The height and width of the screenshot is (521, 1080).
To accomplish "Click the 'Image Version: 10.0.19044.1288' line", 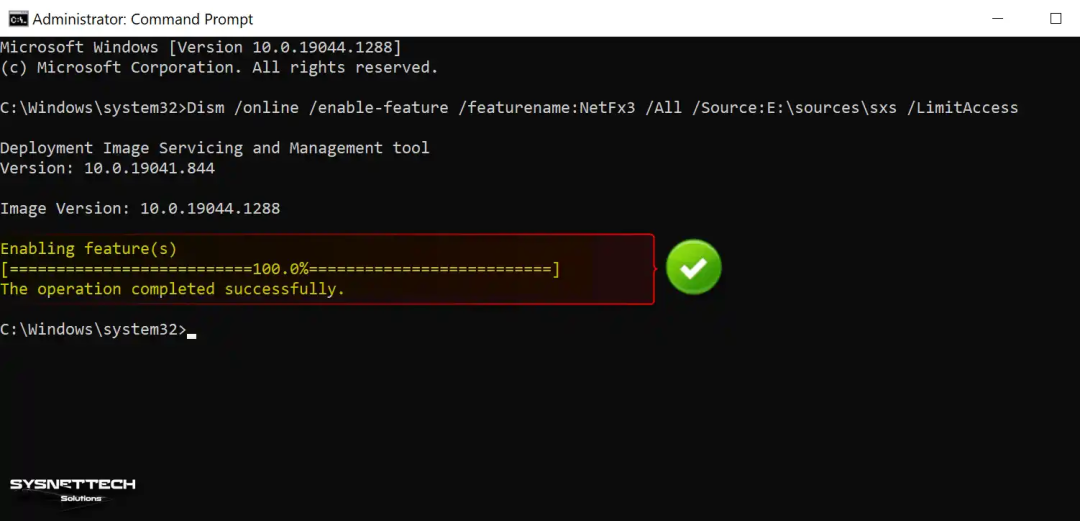I will (x=140, y=209).
